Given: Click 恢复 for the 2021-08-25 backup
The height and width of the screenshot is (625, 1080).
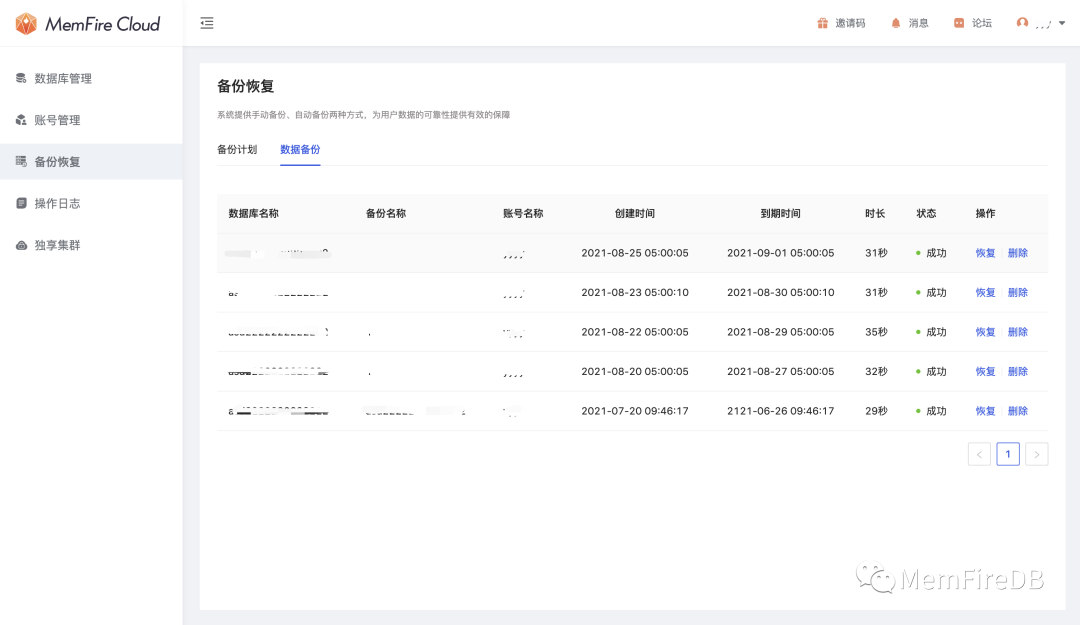Looking at the screenshot, I should pyautogui.click(x=986, y=253).
